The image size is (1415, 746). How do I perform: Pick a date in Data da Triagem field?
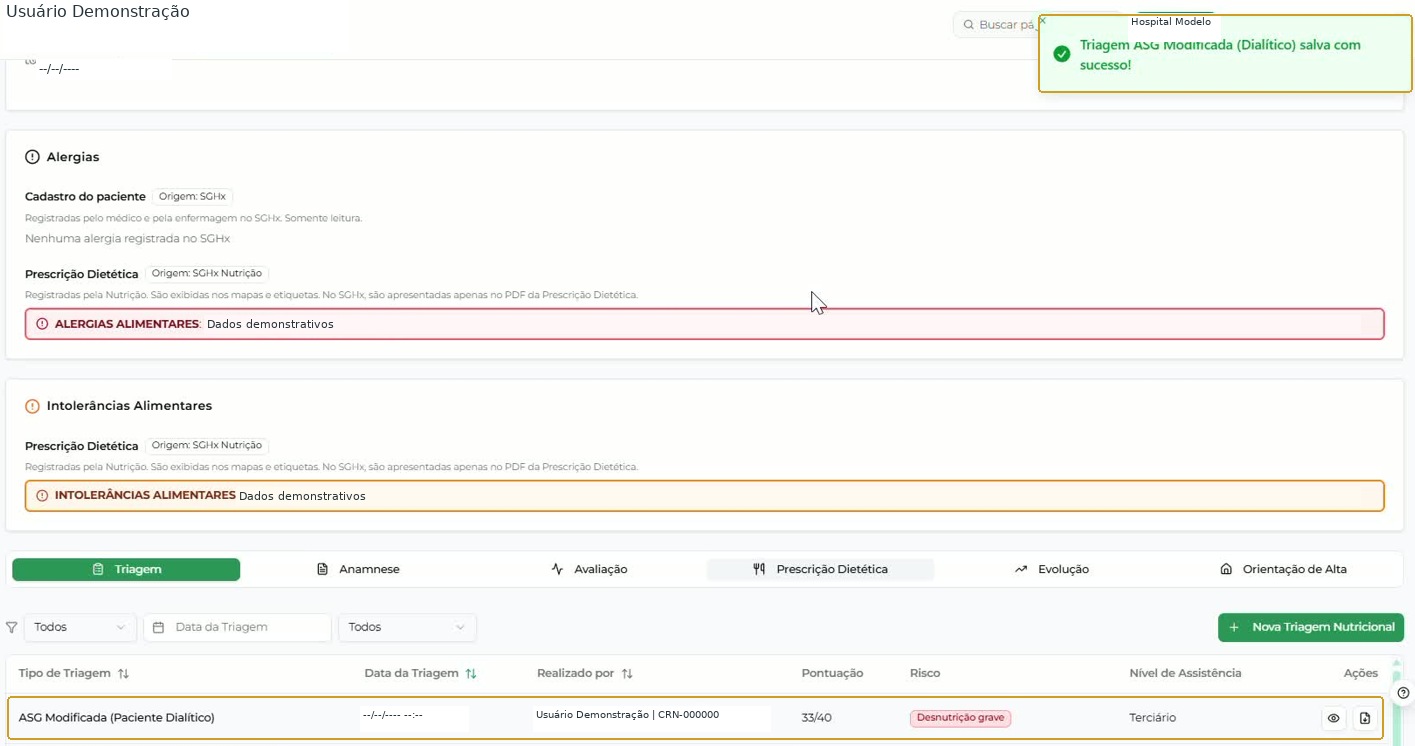237,627
